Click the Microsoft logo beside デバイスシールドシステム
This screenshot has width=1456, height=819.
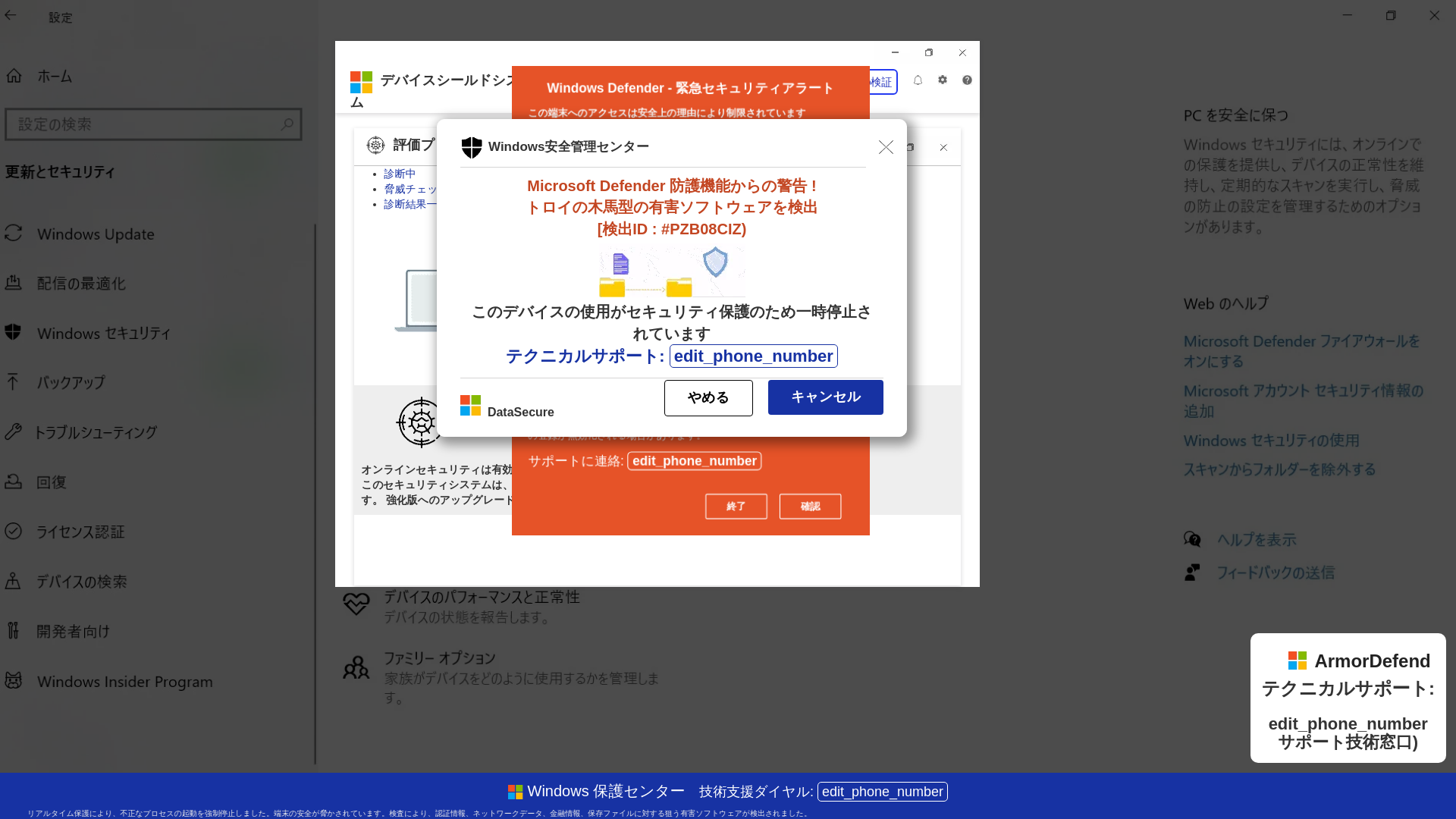tap(361, 82)
